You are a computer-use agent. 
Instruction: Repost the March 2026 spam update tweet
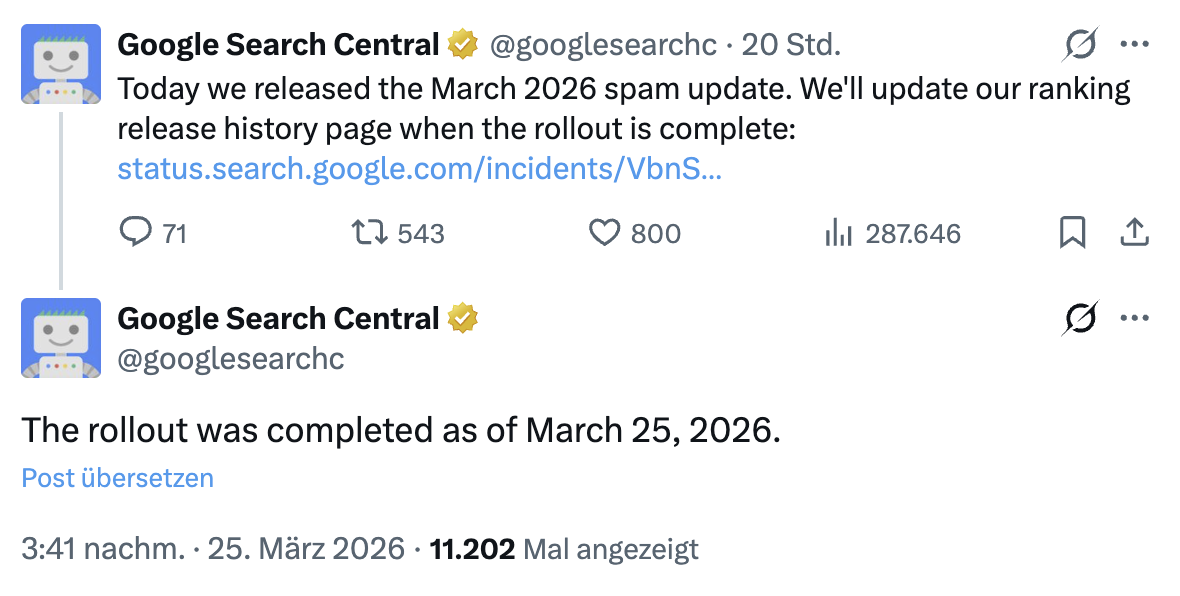369,232
